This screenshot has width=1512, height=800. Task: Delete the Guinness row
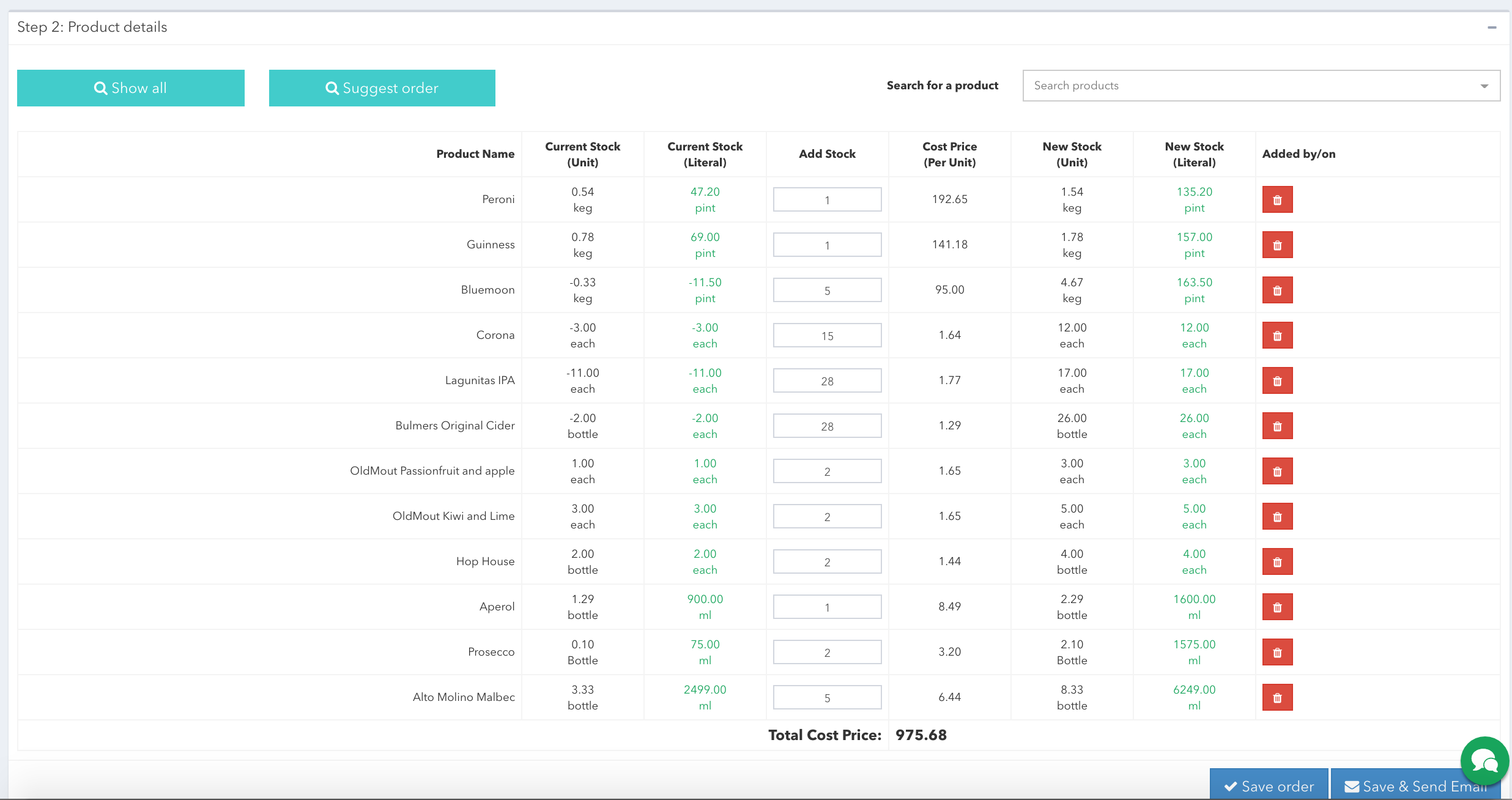pyautogui.click(x=1277, y=245)
